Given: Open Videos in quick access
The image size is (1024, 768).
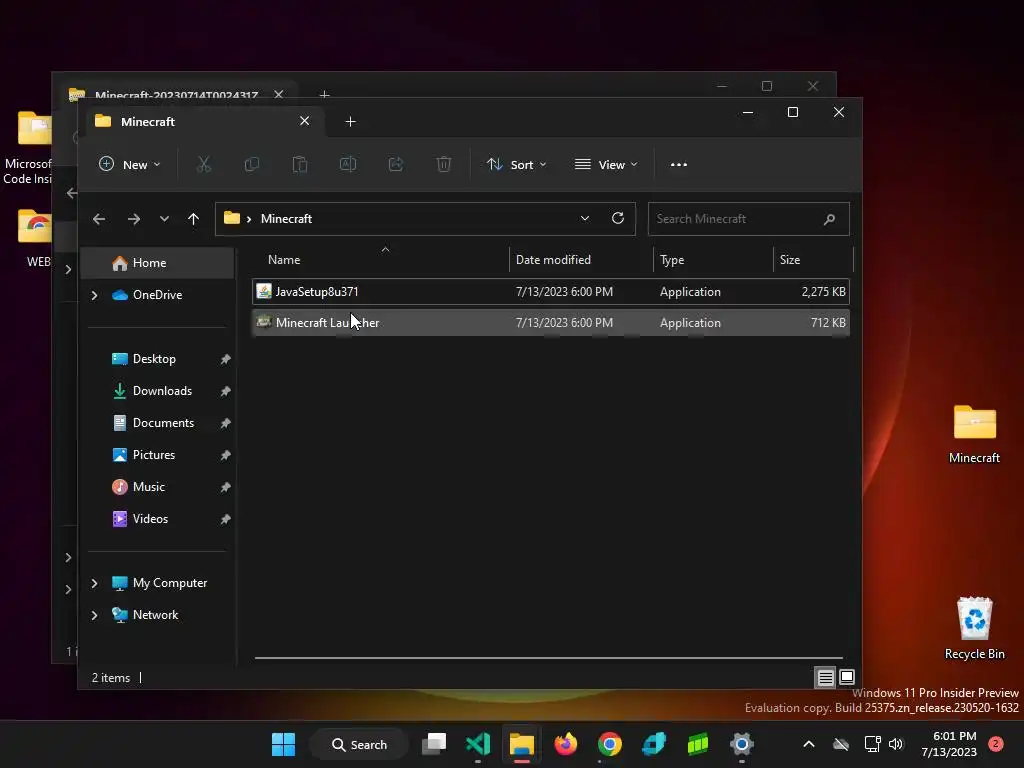Looking at the screenshot, I should [150, 519].
